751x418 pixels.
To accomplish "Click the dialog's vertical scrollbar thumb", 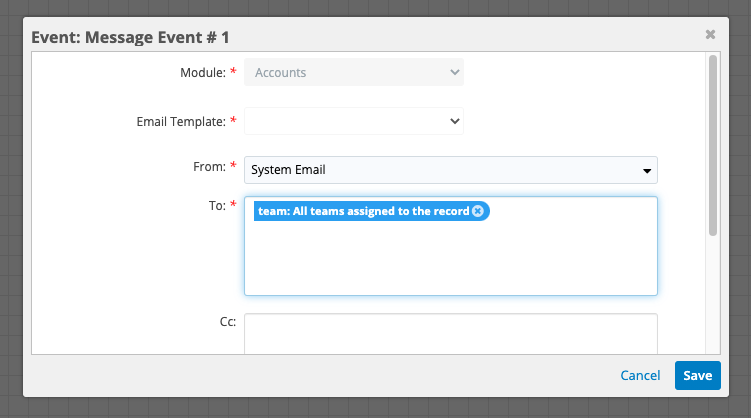I will pyautogui.click(x=713, y=146).
